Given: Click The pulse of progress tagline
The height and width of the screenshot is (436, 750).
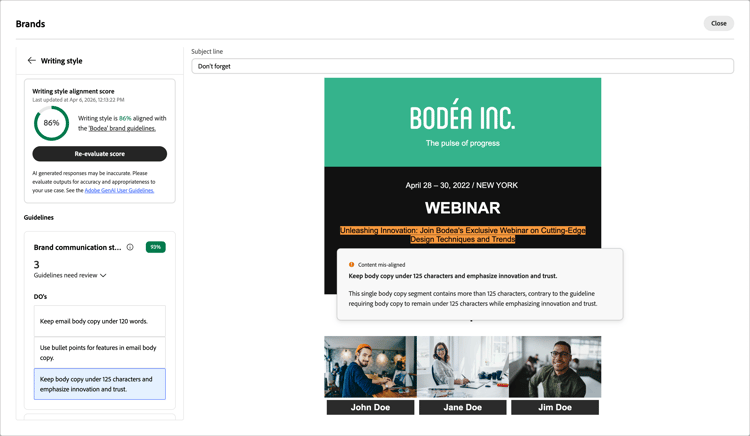Looking at the screenshot, I should (x=463, y=143).
